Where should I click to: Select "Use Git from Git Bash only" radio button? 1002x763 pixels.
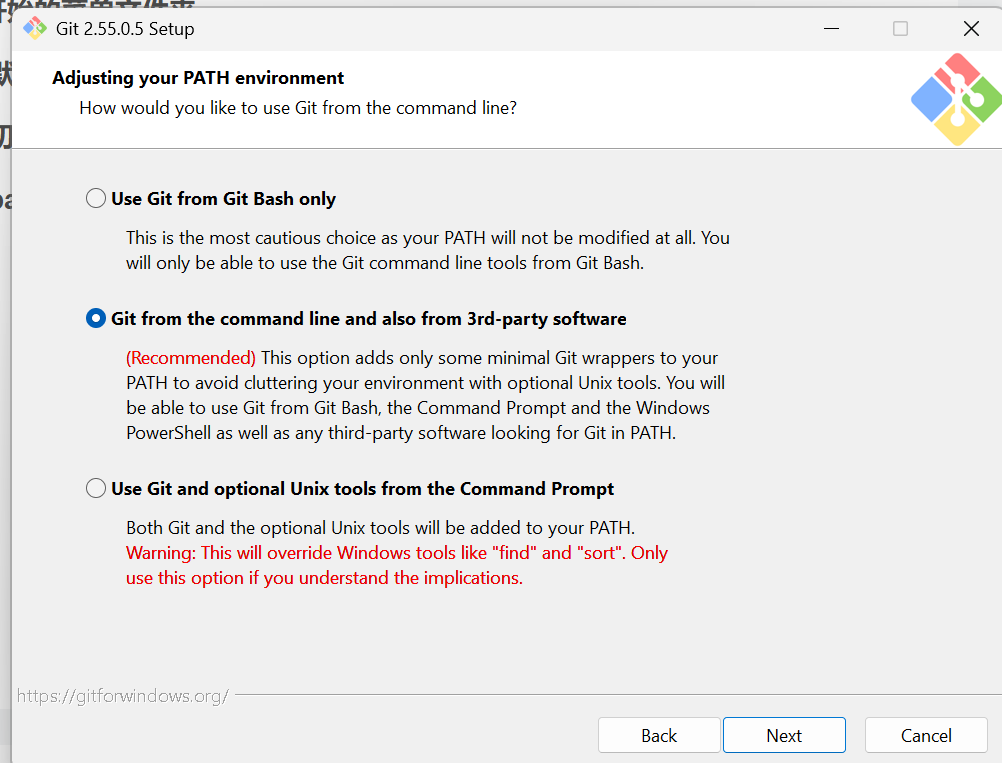pos(96,198)
